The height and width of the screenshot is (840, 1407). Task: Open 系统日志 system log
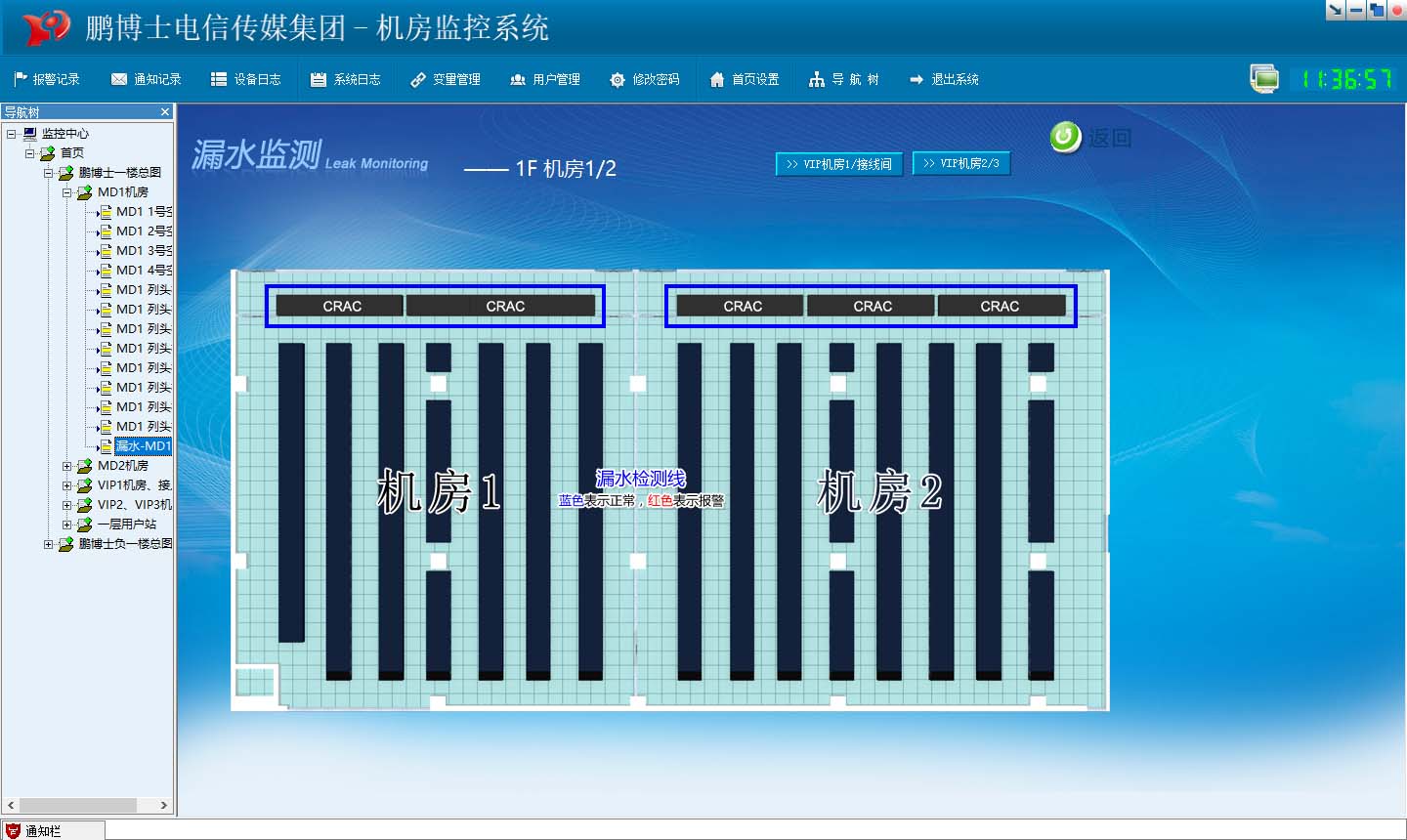[346, 79]
